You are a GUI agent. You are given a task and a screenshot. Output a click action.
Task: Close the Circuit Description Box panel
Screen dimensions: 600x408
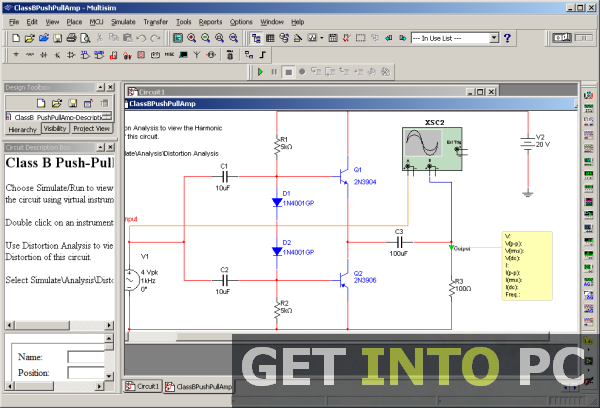pos(110,147)
